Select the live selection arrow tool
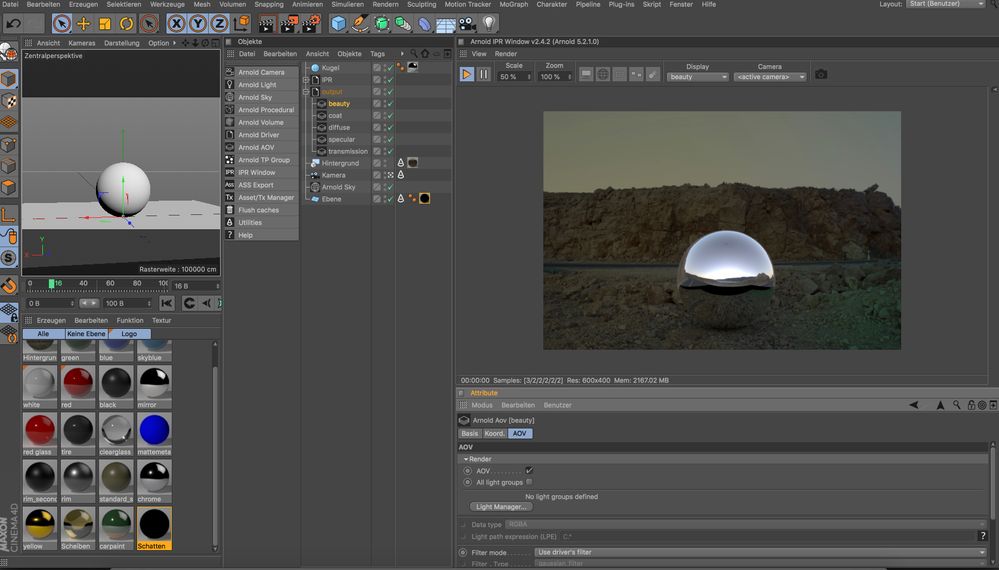 62,24
